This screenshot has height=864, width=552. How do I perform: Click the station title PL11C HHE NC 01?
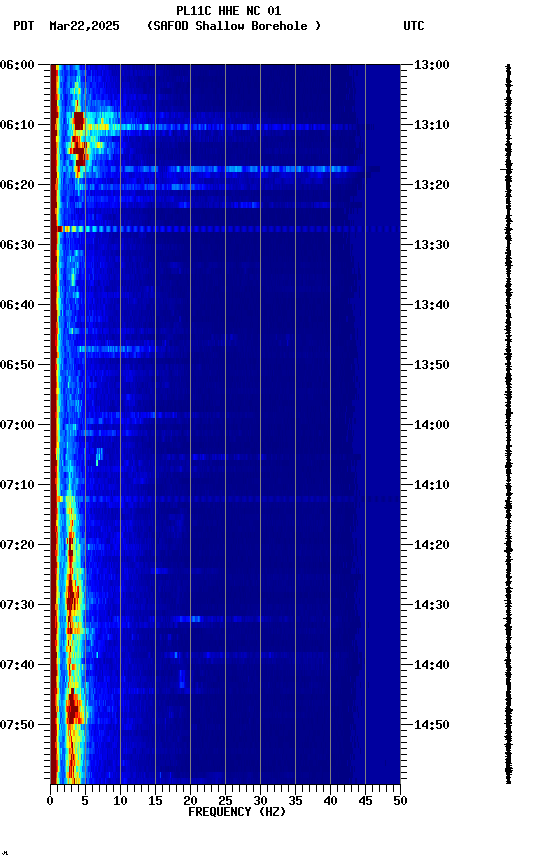coord(229,10)
